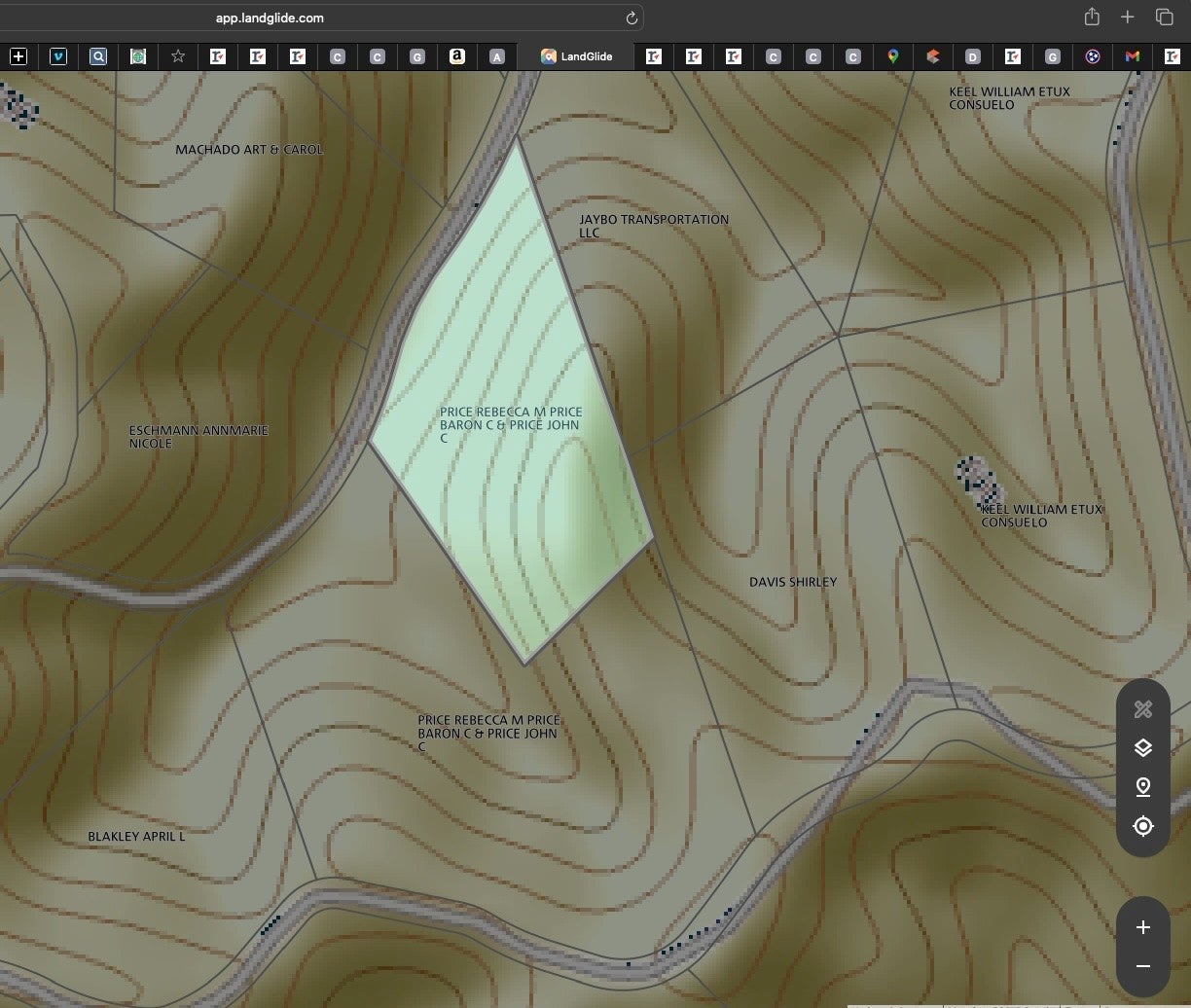Open a new browser tab
The height and width of the screenshot is (1008, 1191).
pyautogui.click(x=1127, y=18)
